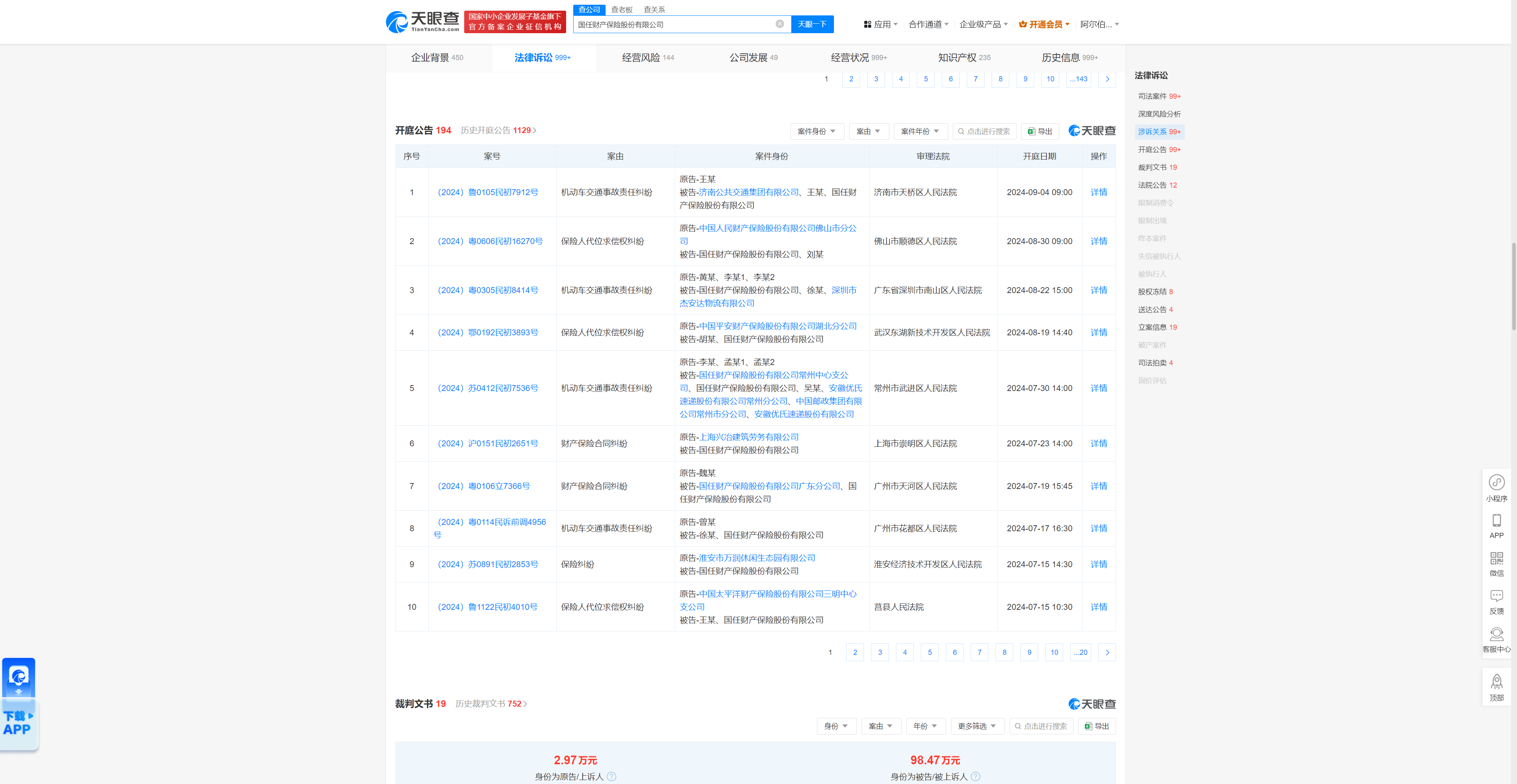
Task: Select the 查关系 search mode tab
Action: pyautogui.click(x=654, y=9)
